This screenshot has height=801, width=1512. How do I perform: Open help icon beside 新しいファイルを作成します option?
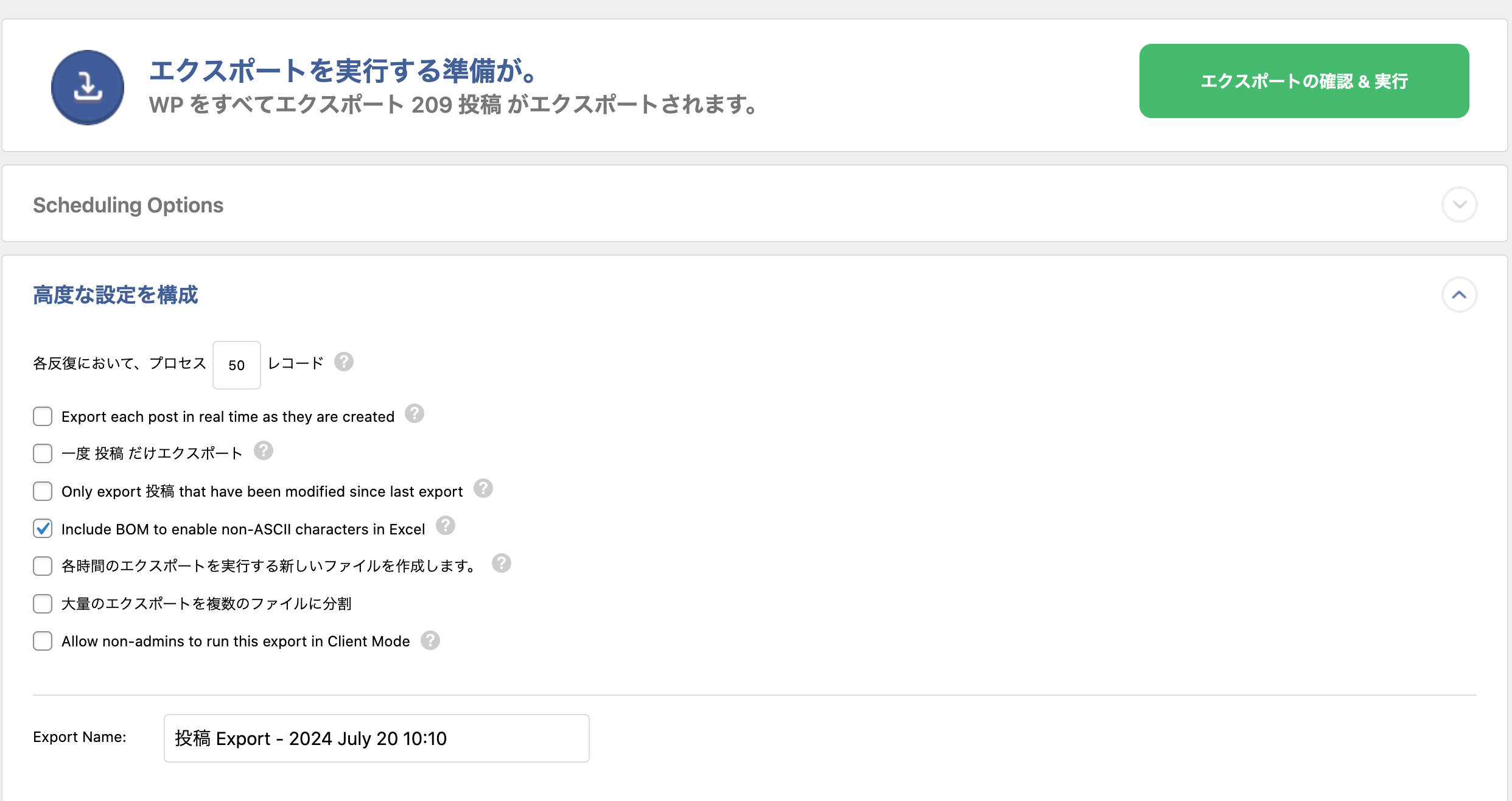coord(502,564)
